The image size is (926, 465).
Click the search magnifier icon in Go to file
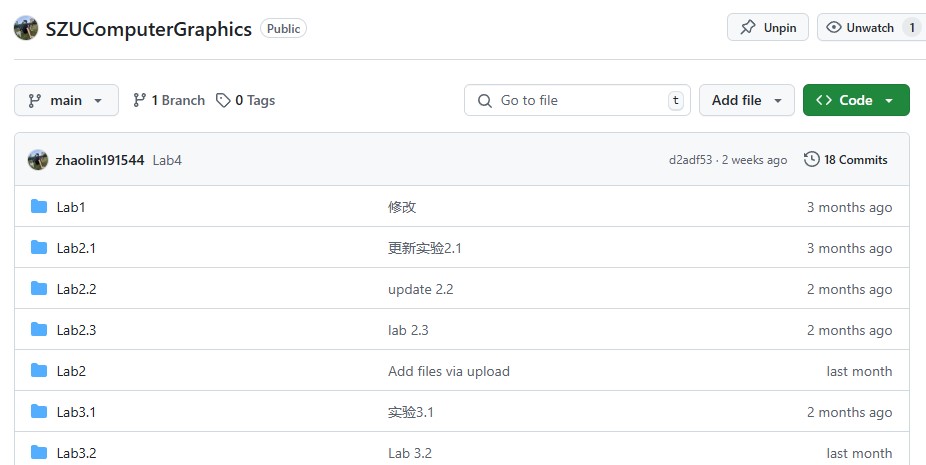[485, 100]
